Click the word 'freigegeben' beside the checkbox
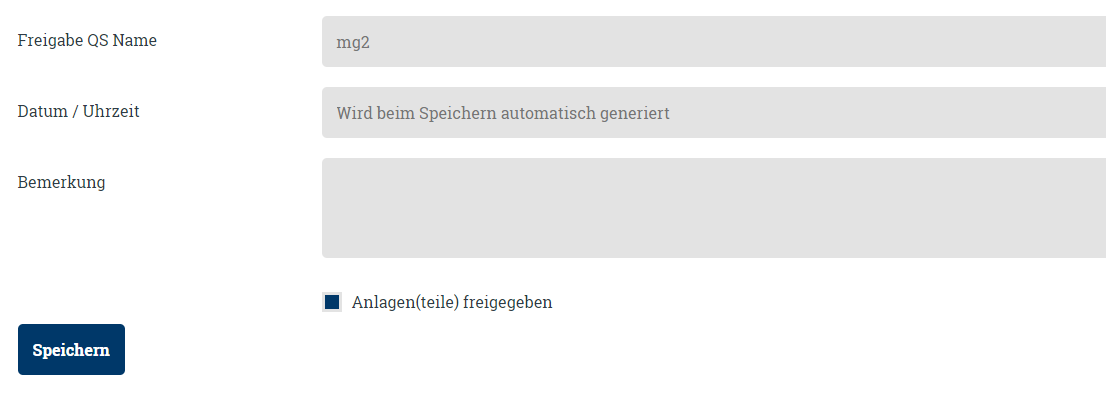Screen dimensions: 1106x395 pos(508,303)
